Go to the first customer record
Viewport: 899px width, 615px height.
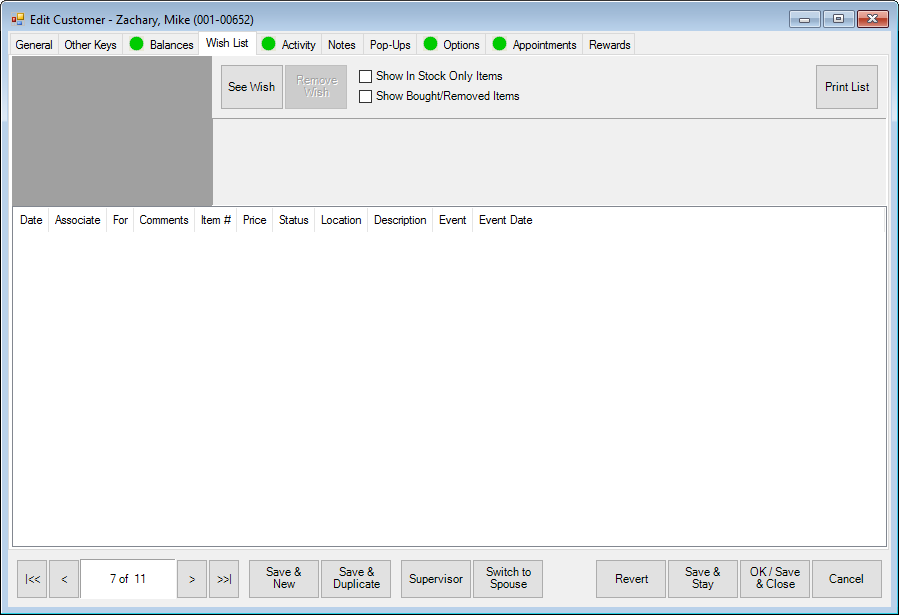click(x=32, y=579)
